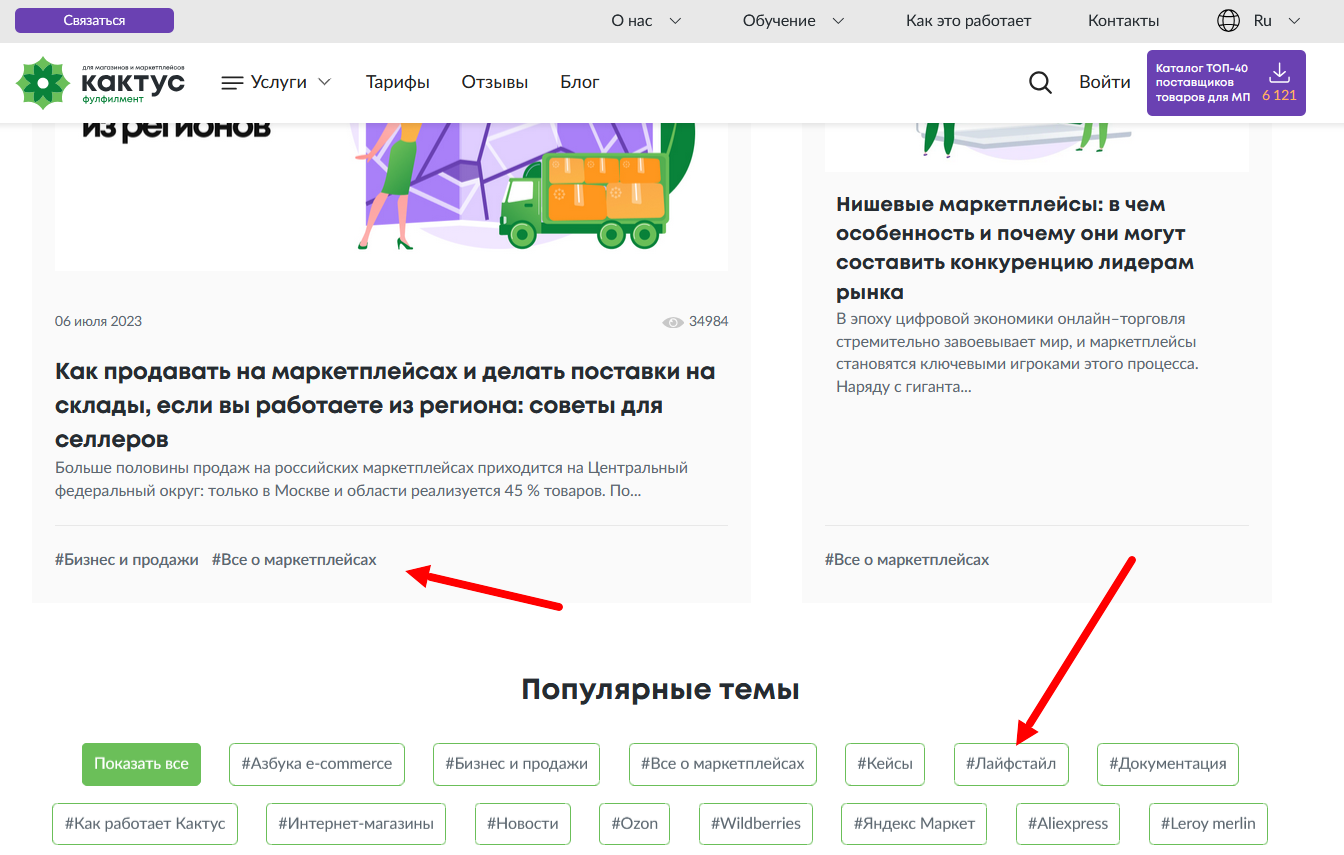
Task: Click the eye views icon
Action: (673, 322)
